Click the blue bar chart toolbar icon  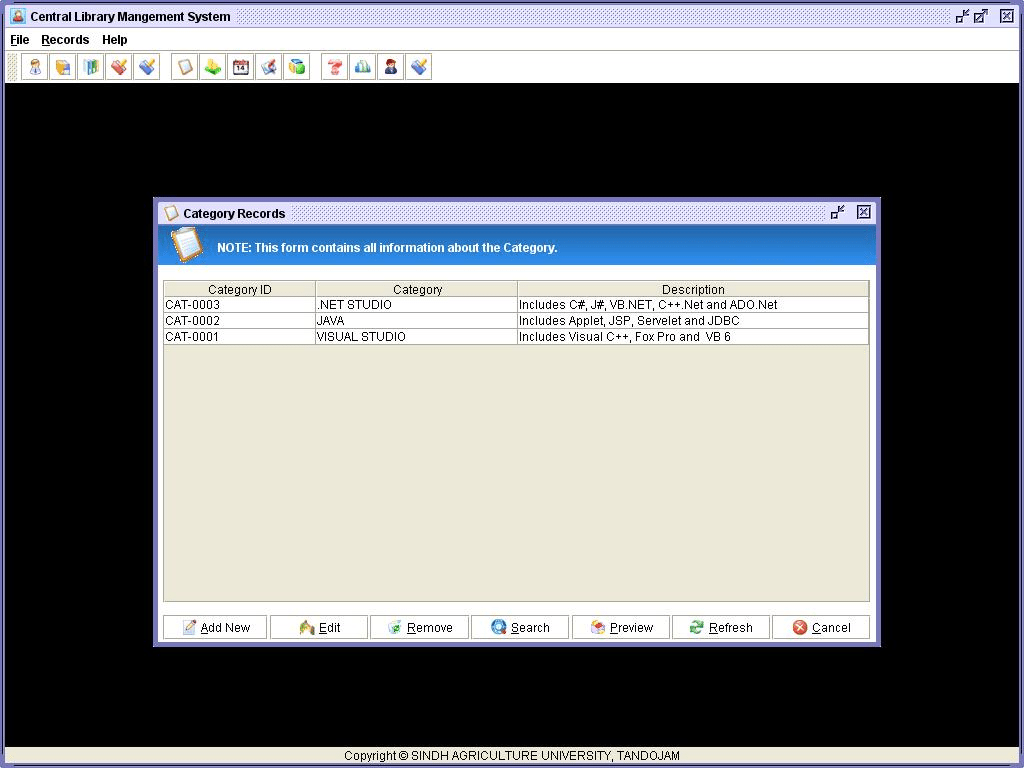[x=363, y=67]
